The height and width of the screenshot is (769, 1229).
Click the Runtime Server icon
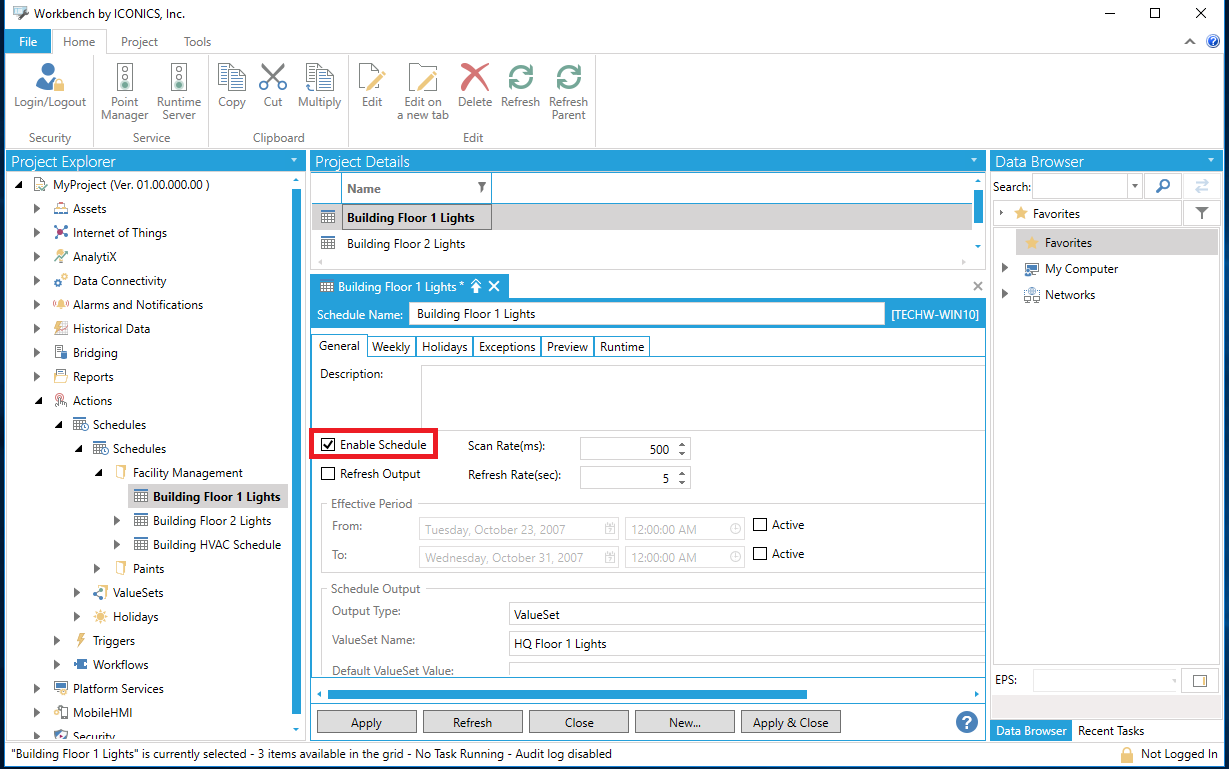[x=178, y=79]
